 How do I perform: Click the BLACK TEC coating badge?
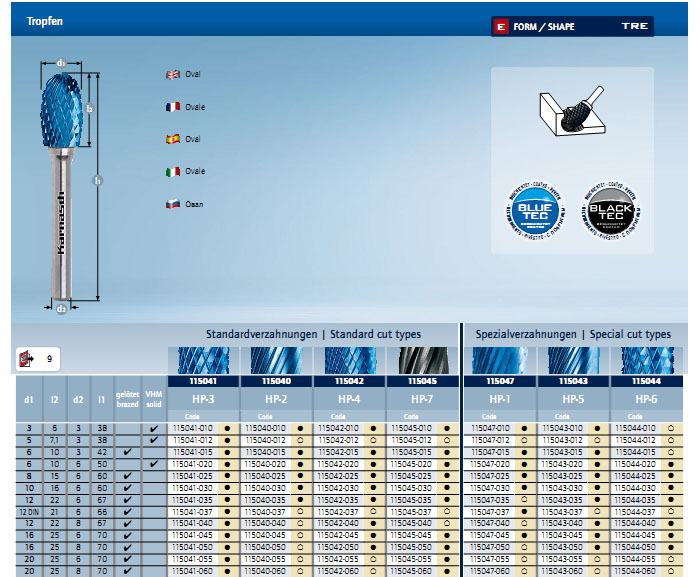point(611,211)
